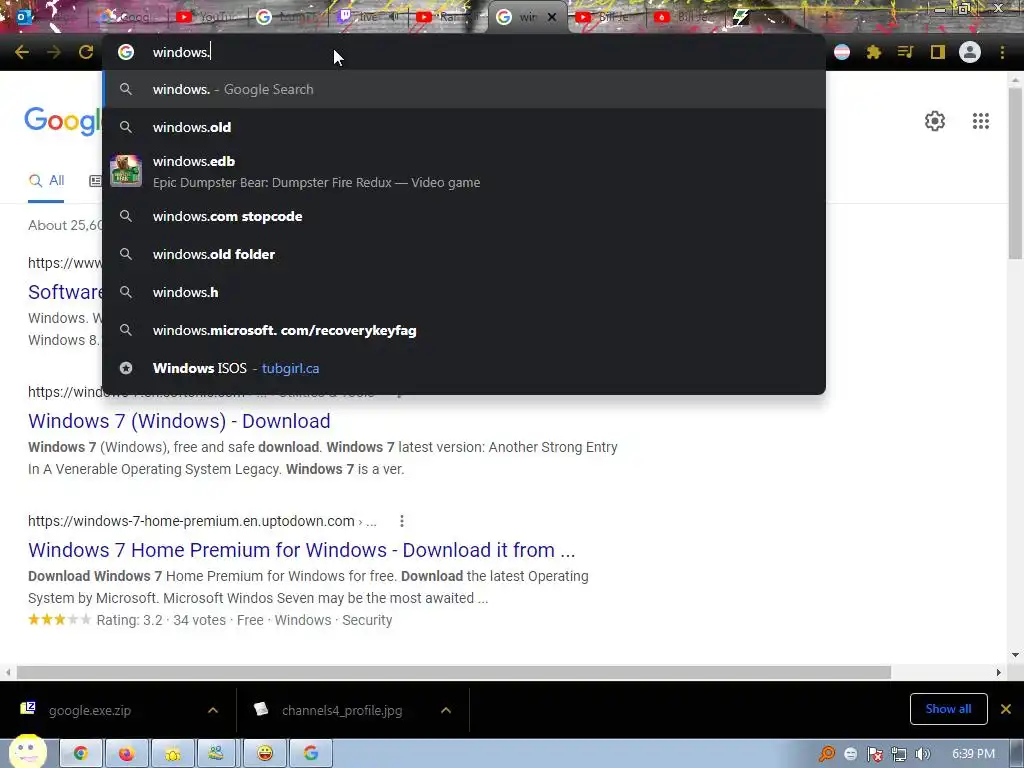Click the network tray icon

(x=899, y=754)
